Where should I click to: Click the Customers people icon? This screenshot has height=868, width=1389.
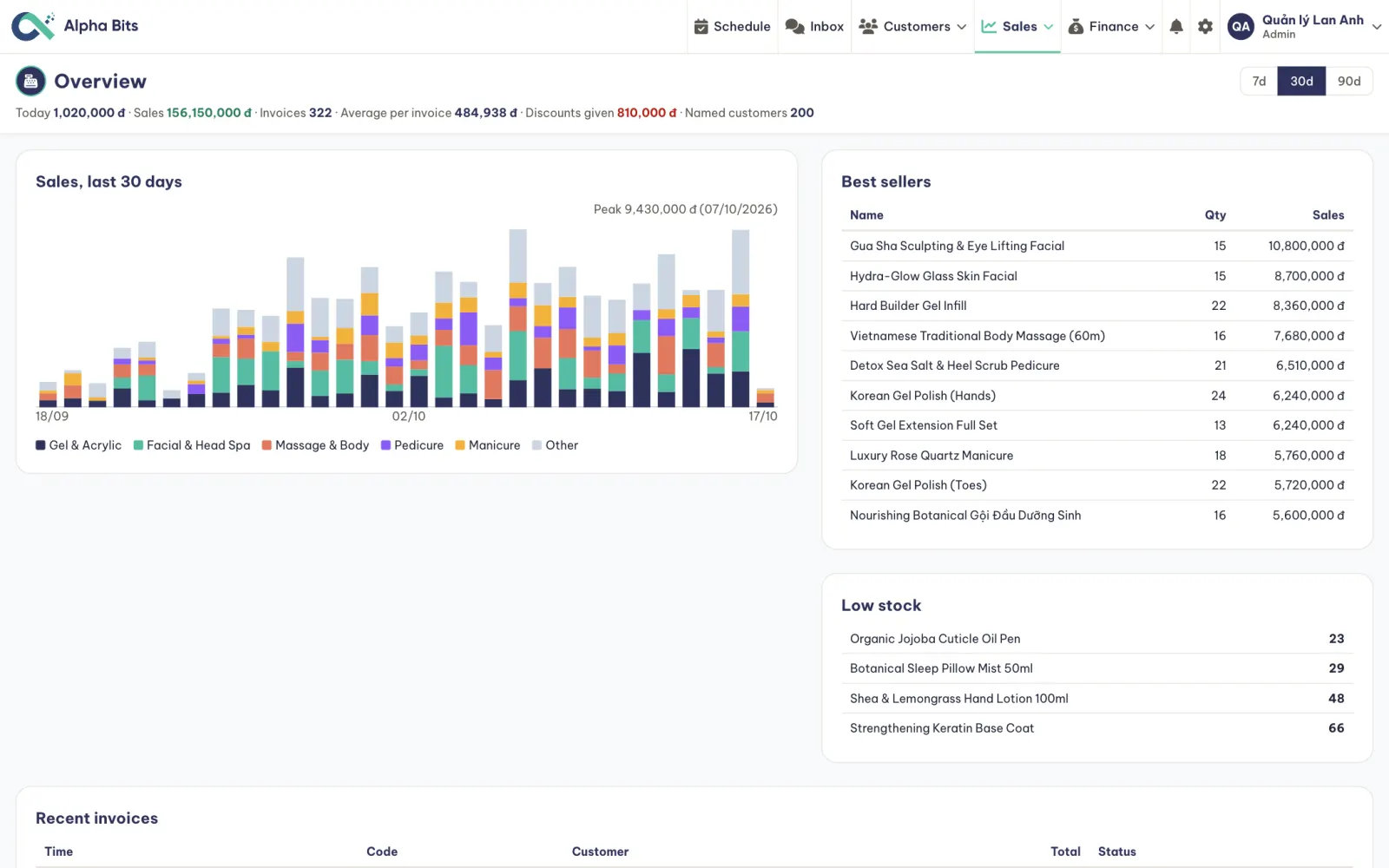tap(868, 27)
